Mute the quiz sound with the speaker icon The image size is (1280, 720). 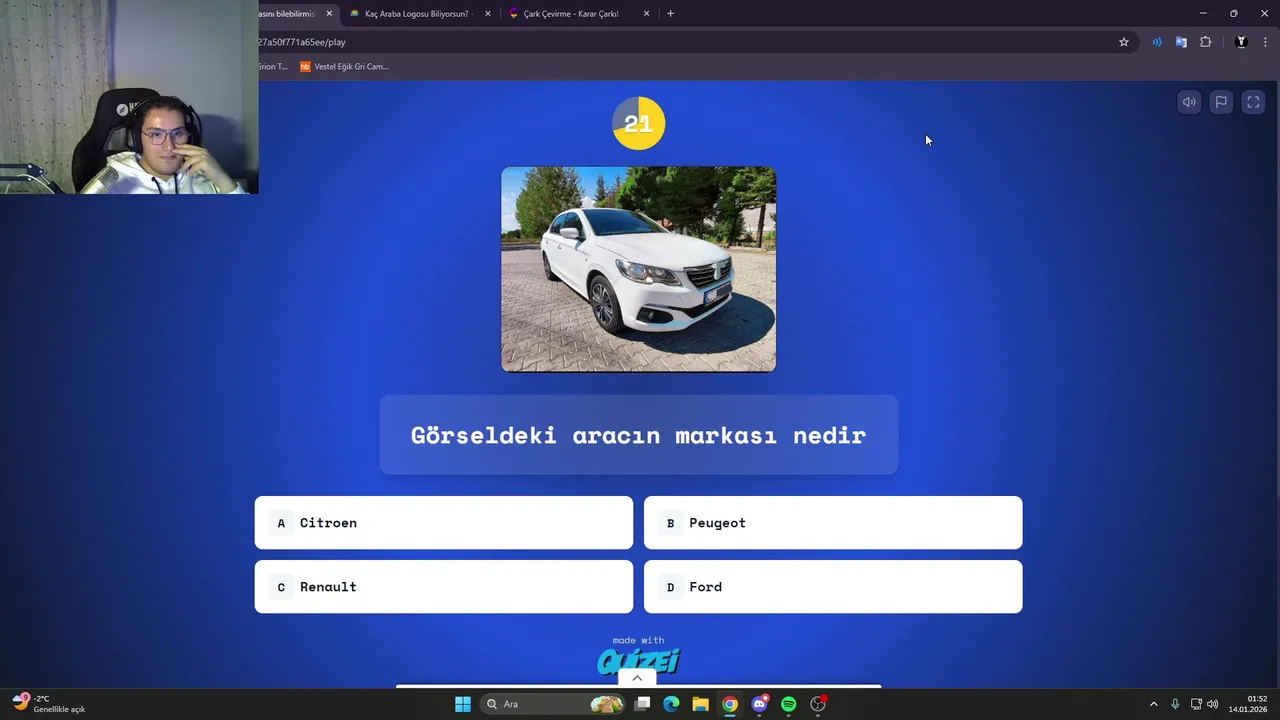click(1189, 102)
